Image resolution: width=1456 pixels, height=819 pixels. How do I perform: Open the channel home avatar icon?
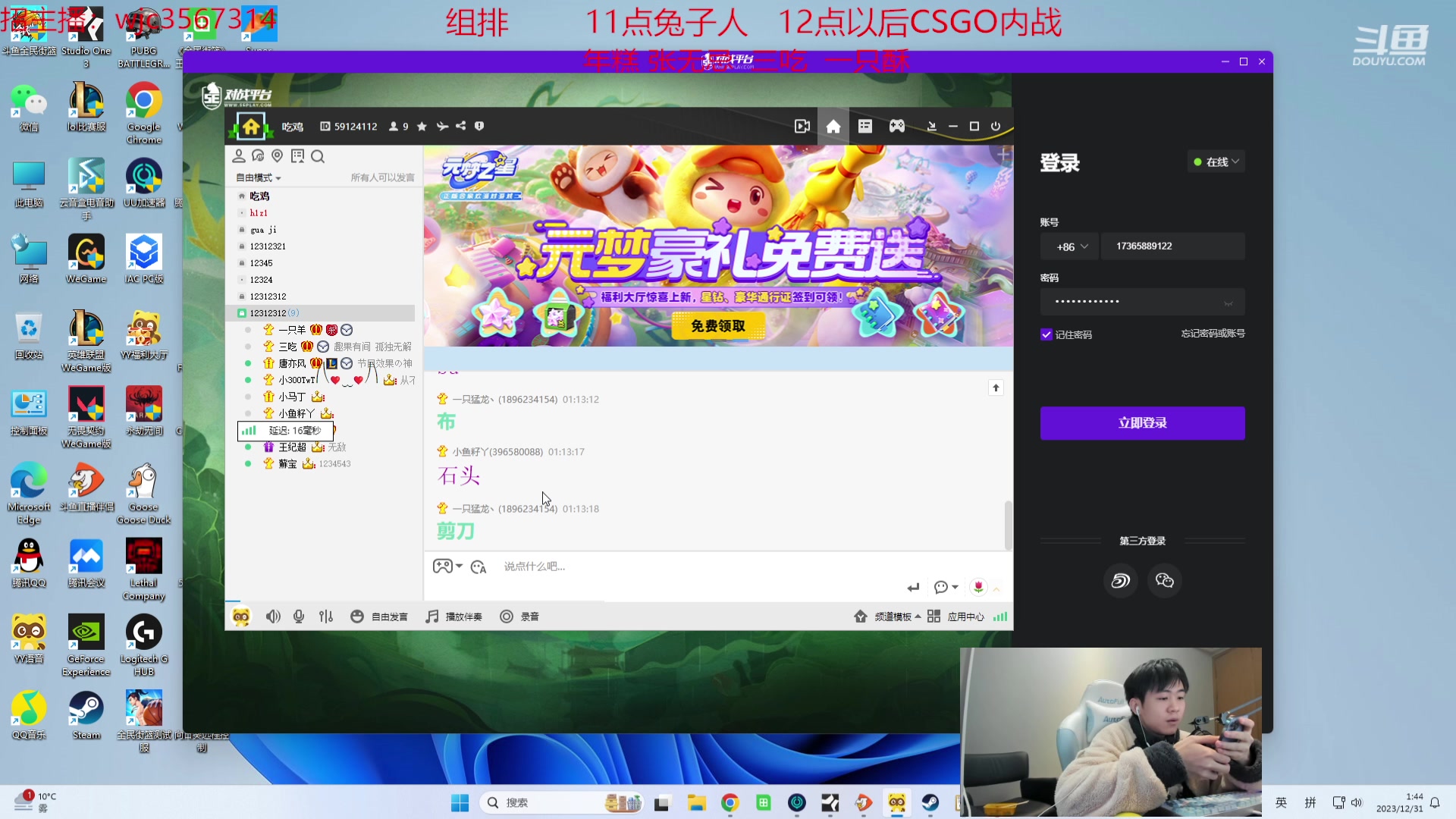(251, 127)
